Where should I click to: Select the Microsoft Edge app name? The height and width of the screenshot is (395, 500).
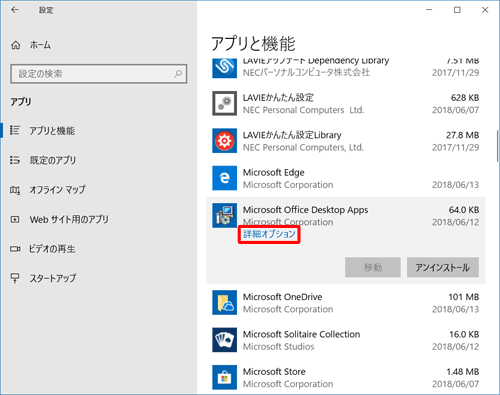pos(274,172)
